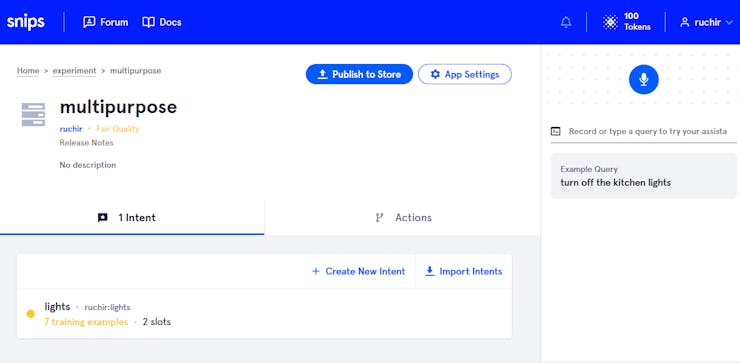Open the notifications bell icon

pos(566,22)
